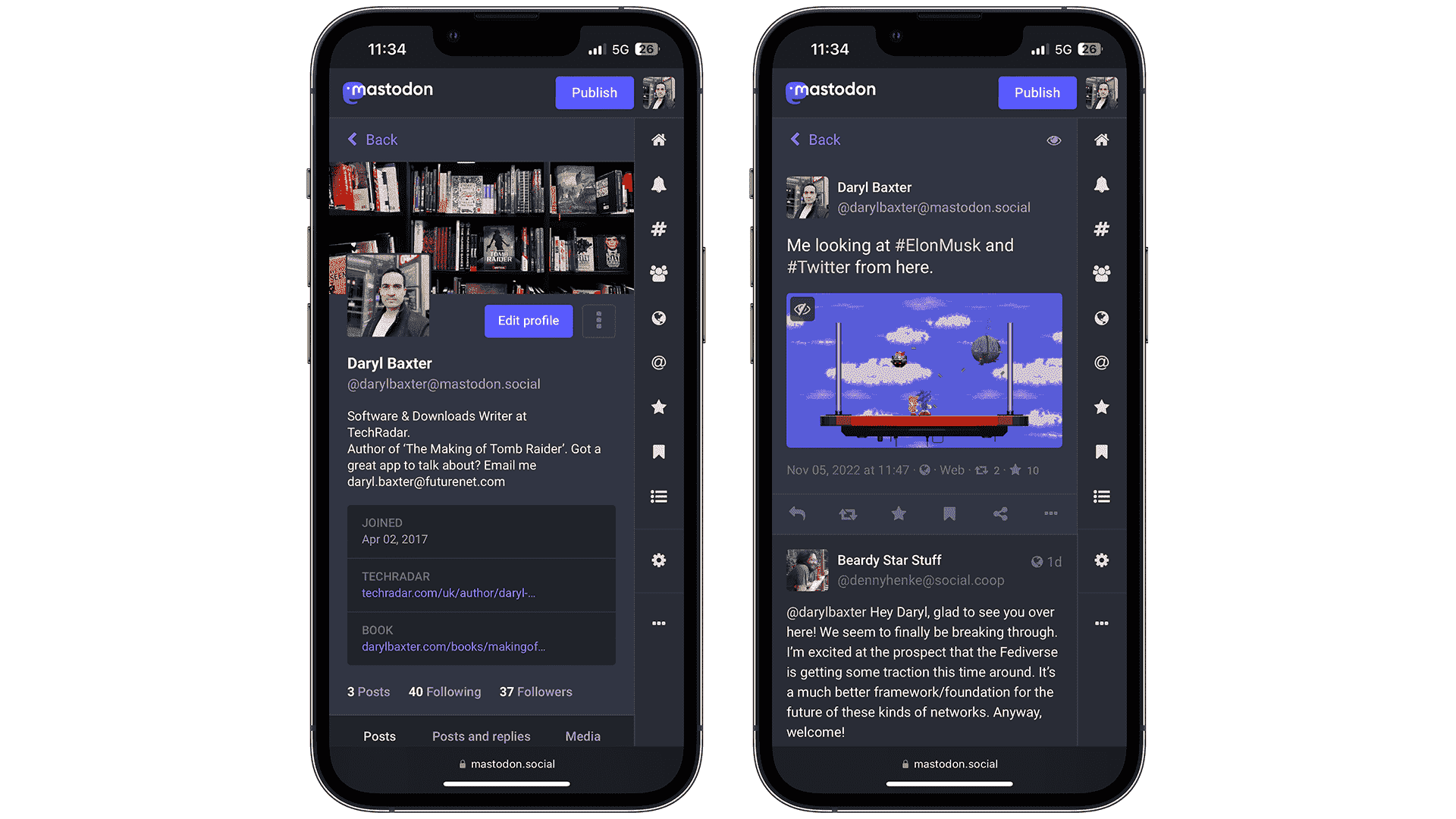This screenshot has width=1456, height=819.
Task: Click the techradar.com author profile link
Action: (449, 594)
